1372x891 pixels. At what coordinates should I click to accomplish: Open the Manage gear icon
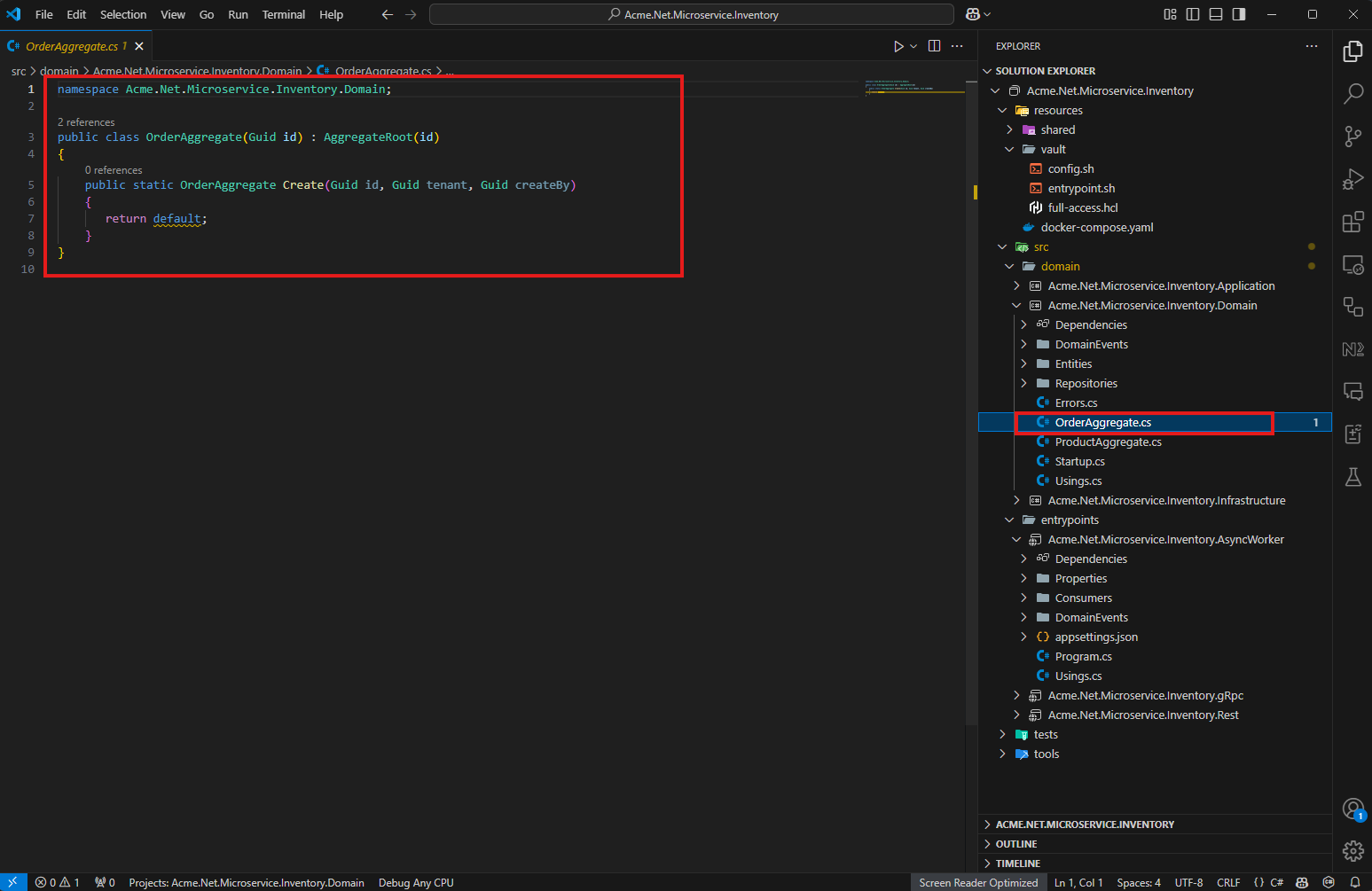[1352, 851]
